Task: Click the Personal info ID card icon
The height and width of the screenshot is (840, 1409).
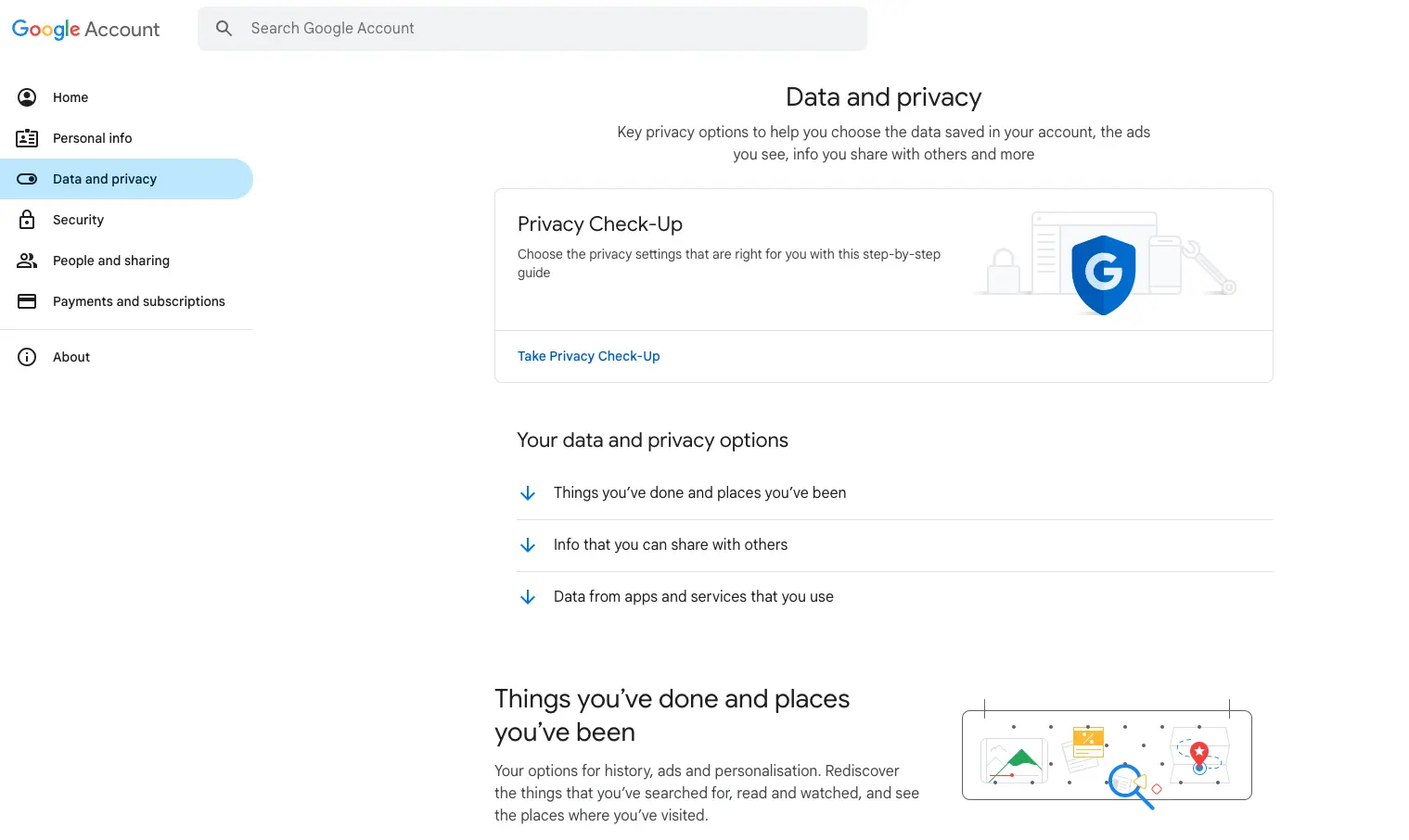Action: point(27,138)
